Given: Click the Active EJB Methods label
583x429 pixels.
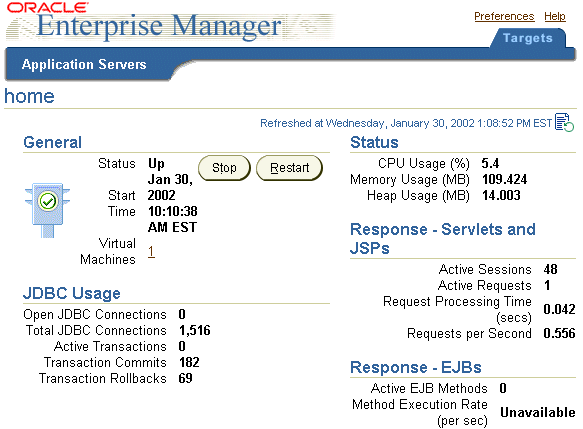Looking at the screenshot, I should click(429, 388).
